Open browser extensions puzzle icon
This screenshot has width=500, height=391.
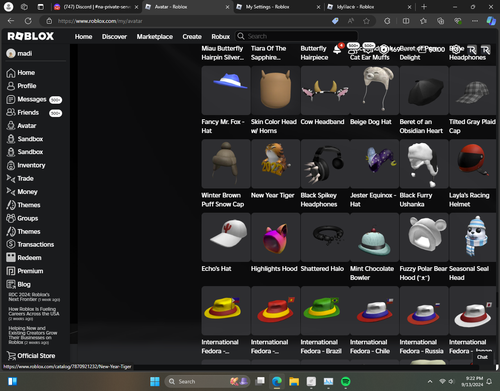click(387, 21)
